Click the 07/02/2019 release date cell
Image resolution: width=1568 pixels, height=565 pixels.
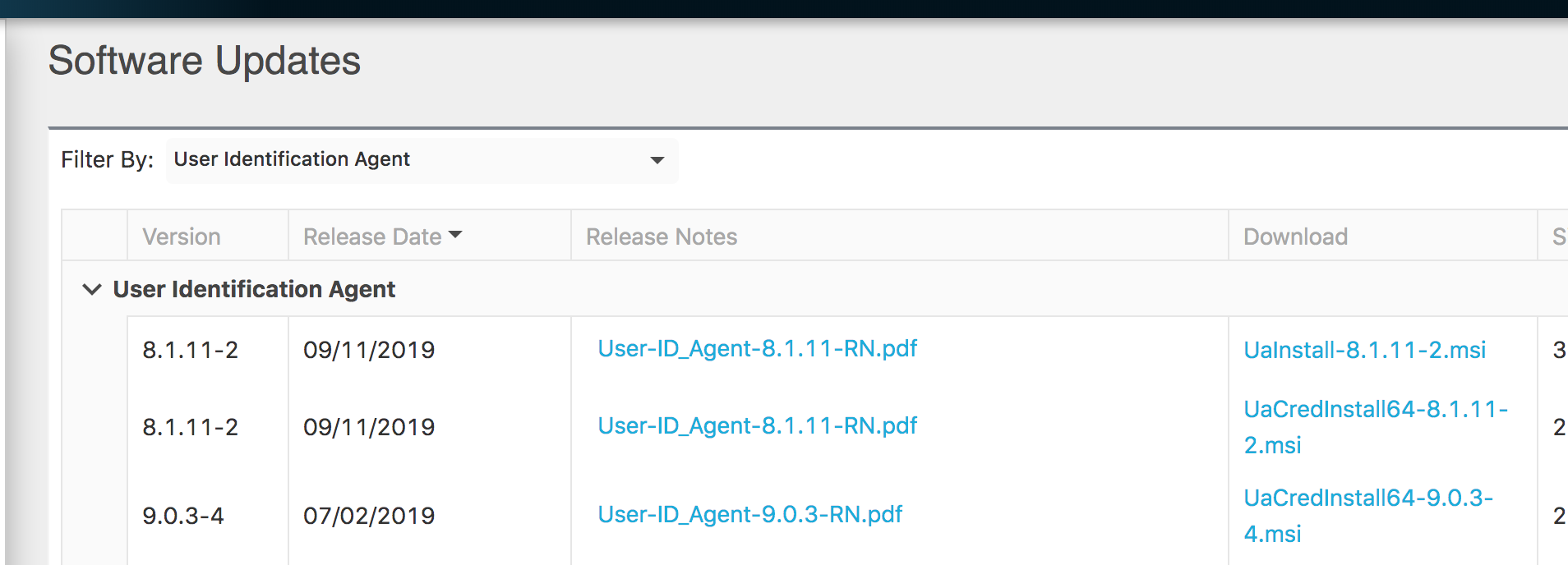(369, 516)
